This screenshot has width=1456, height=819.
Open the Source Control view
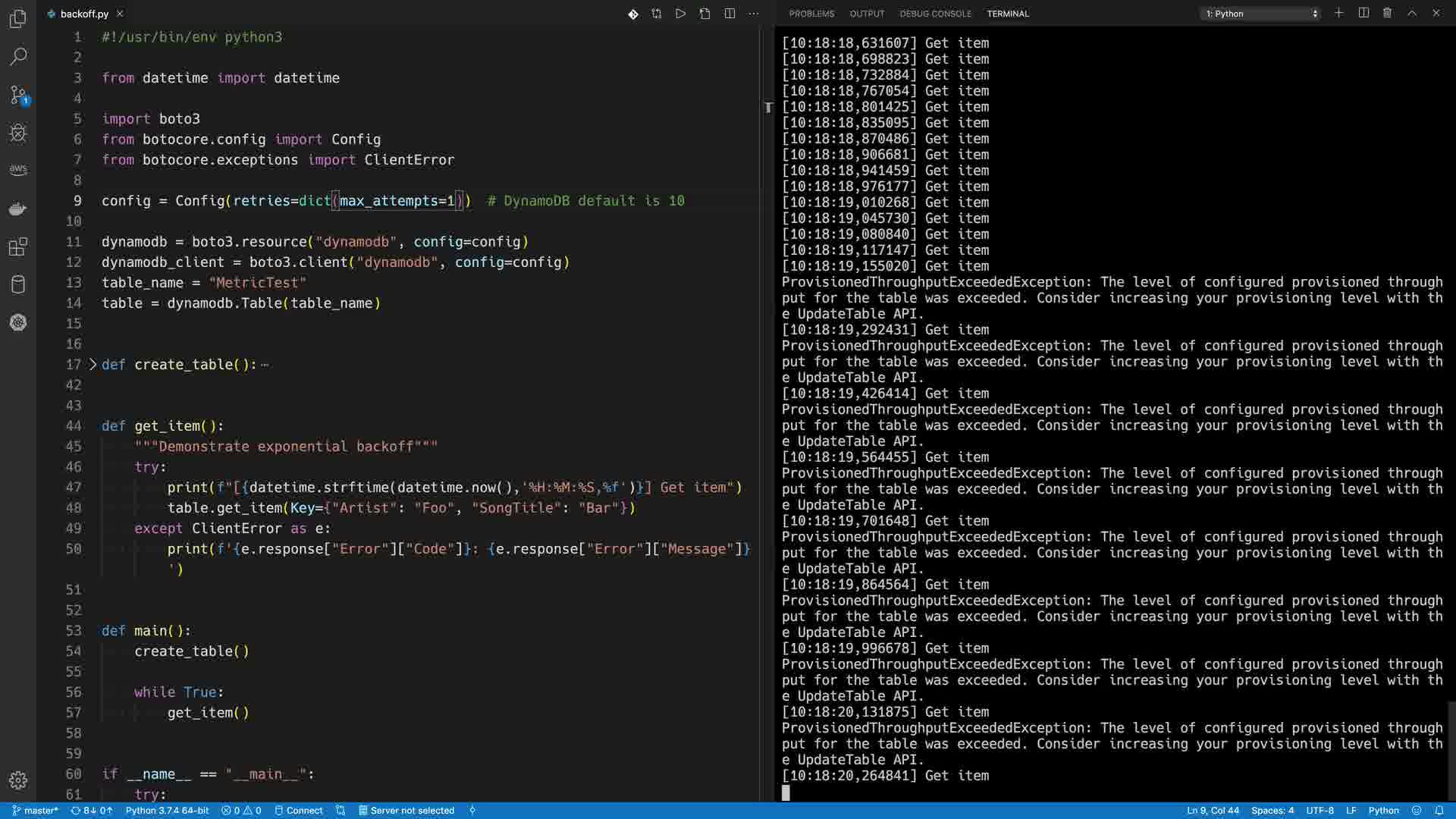18,95
